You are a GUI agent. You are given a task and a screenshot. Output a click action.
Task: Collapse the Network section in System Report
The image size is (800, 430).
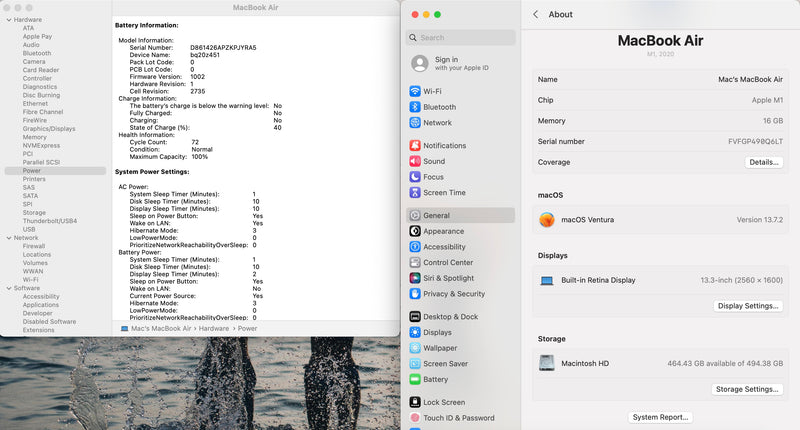click(7, 238)
